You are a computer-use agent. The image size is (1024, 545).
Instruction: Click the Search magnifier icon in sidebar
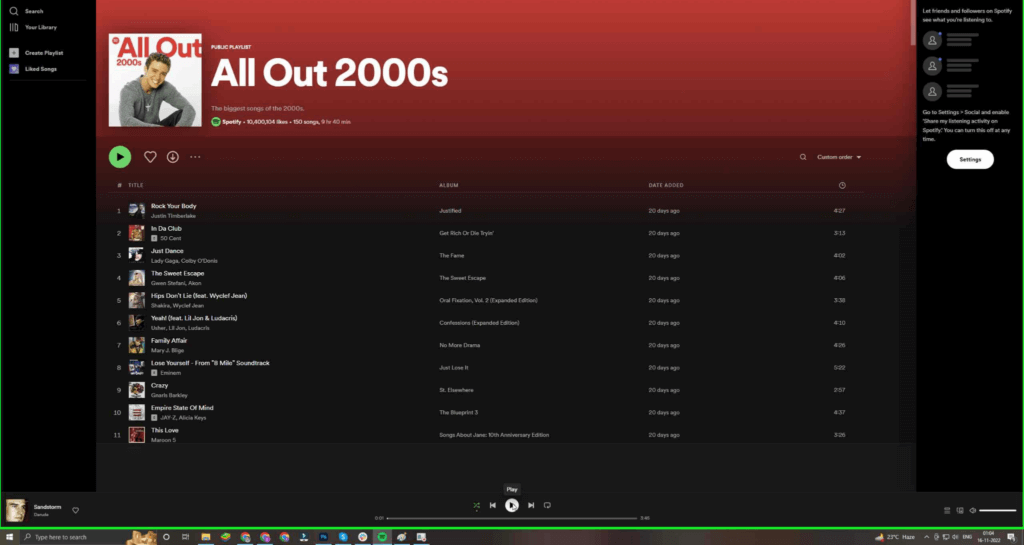coord(14,11)
